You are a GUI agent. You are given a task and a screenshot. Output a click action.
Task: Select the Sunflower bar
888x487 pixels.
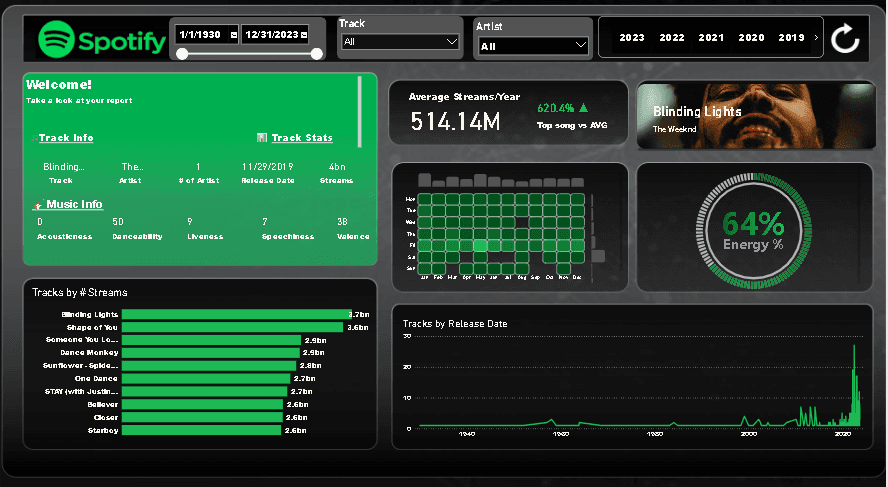pyautogui.click(x=209, y=365)
